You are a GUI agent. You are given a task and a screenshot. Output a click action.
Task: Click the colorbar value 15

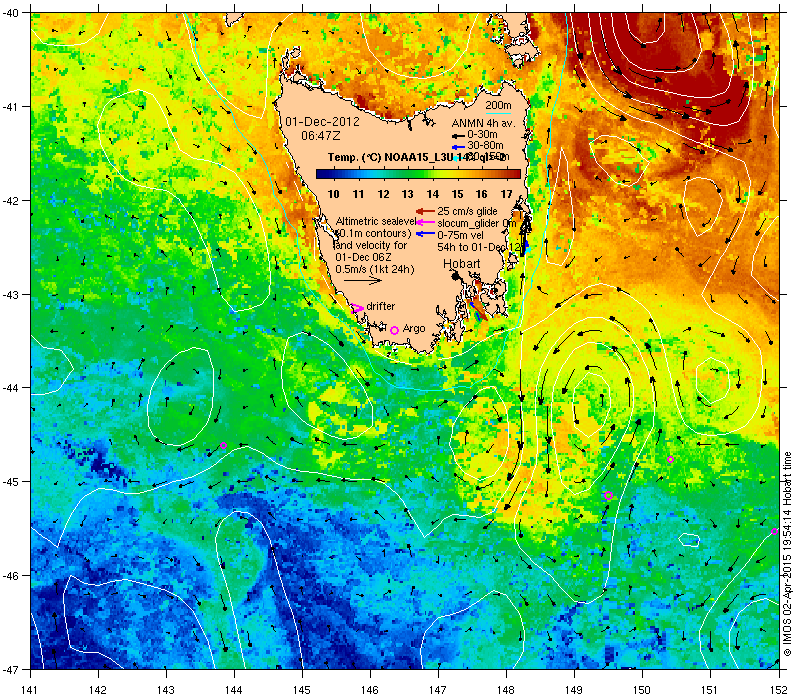[458, 194]
